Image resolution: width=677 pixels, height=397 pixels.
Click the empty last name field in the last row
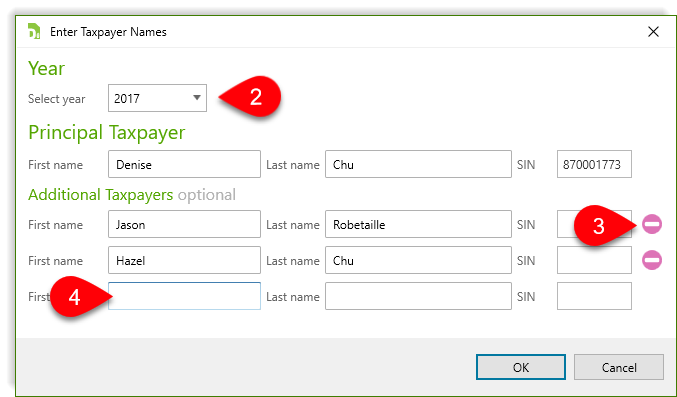click(418, 296)
